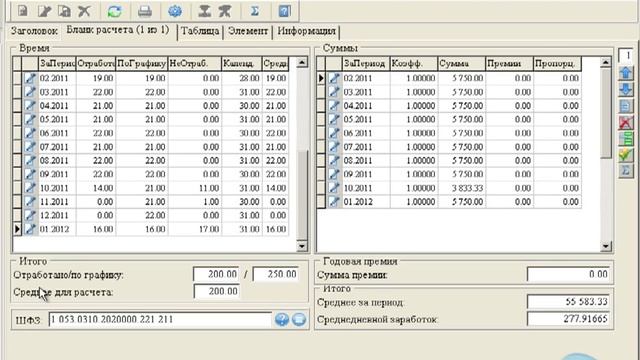Click the small sigma side button

tap(626, 171)
